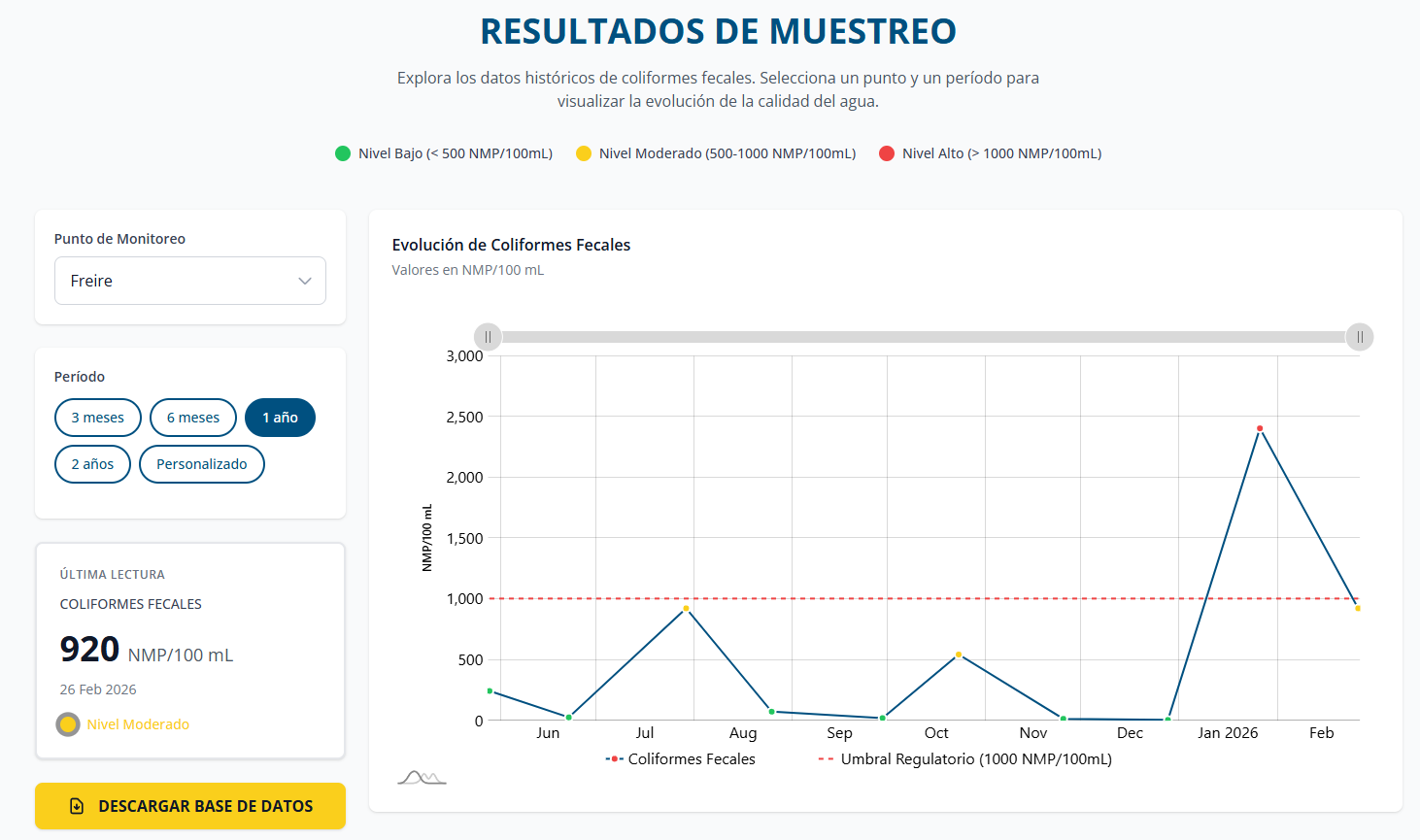Open the Punto de Monitoreo dropdown
This screenshot has width=1420, height=840.
pos(189,281)
